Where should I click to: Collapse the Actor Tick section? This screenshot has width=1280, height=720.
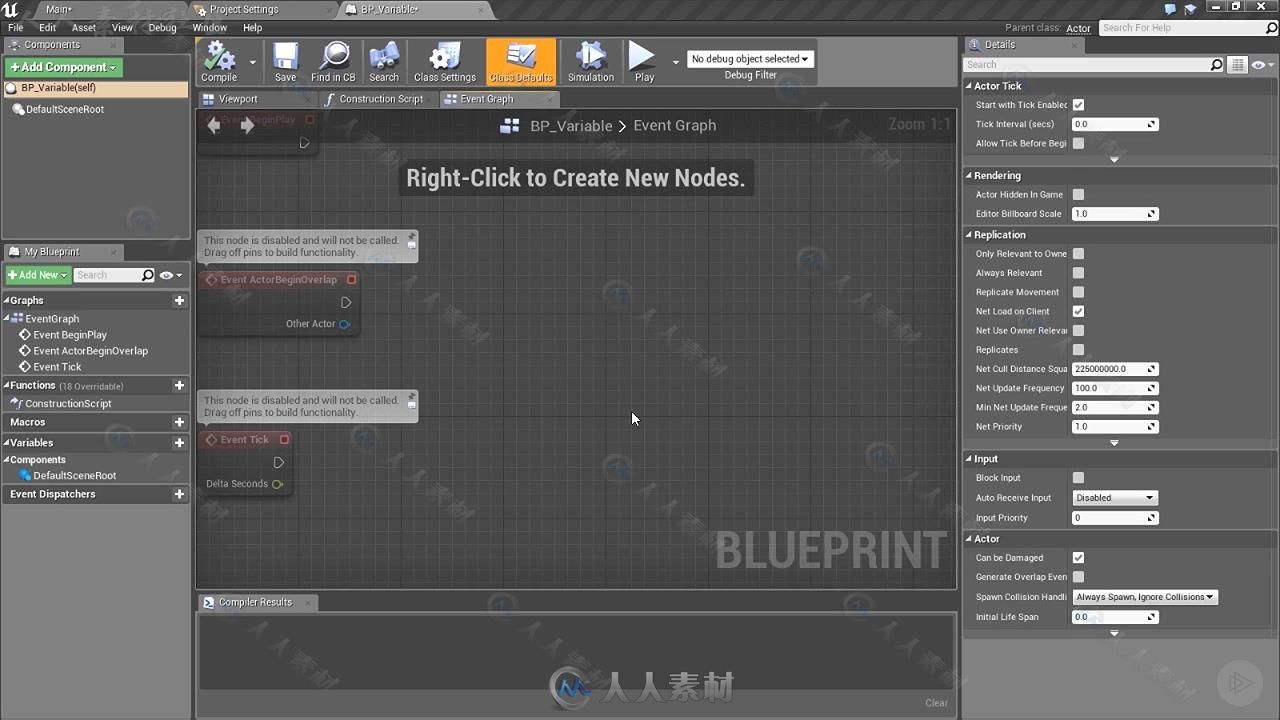click(x=969, y=86)
